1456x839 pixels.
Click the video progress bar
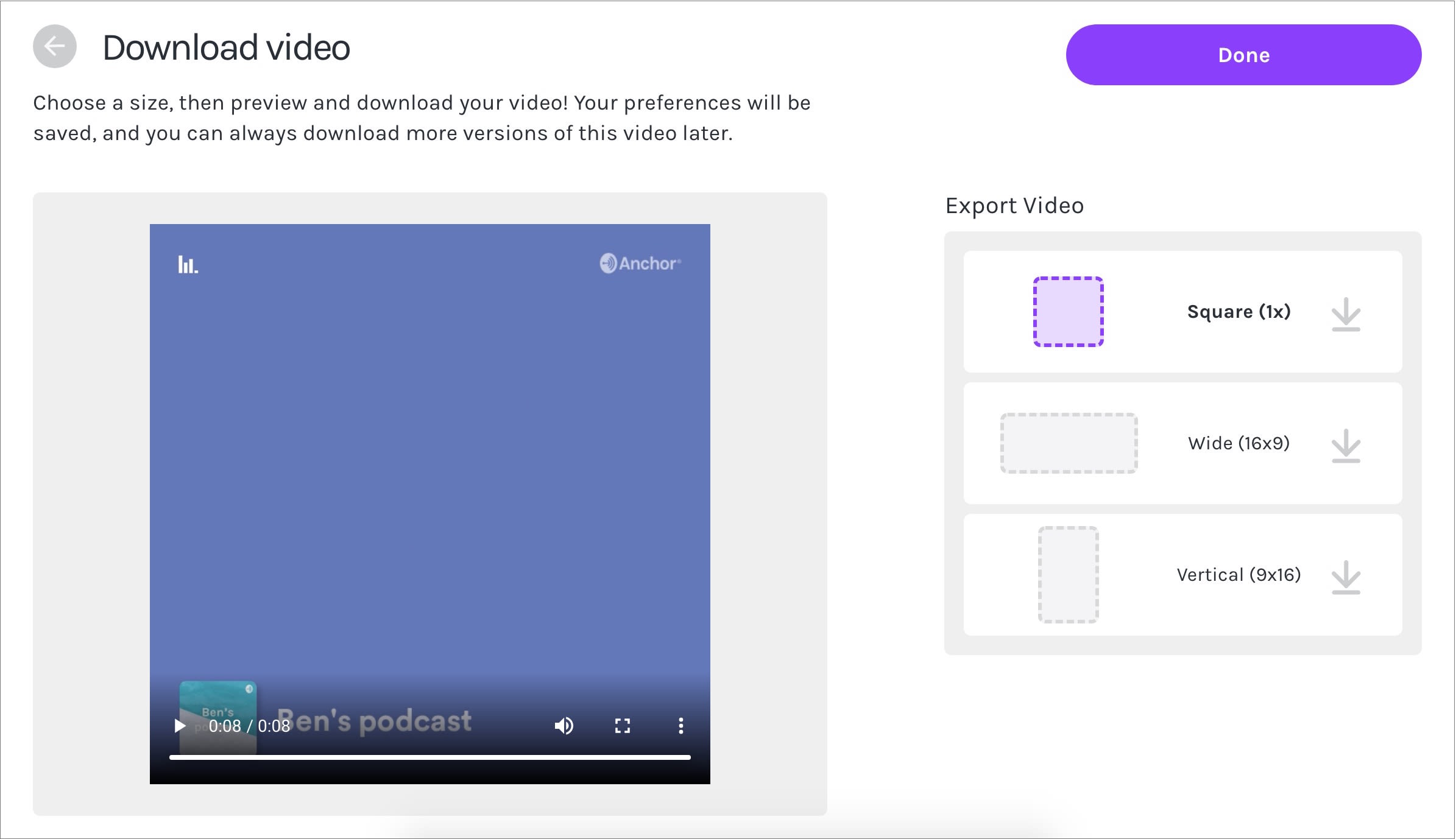430,757
